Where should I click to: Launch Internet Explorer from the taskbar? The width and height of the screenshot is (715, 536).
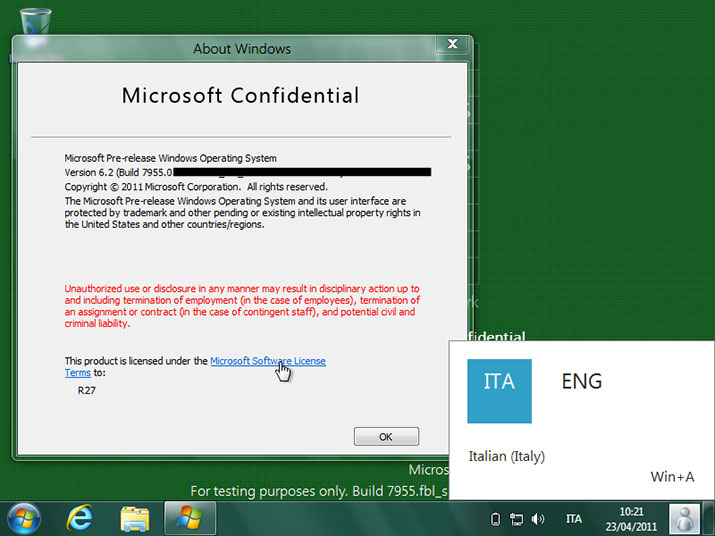[80, 519]
